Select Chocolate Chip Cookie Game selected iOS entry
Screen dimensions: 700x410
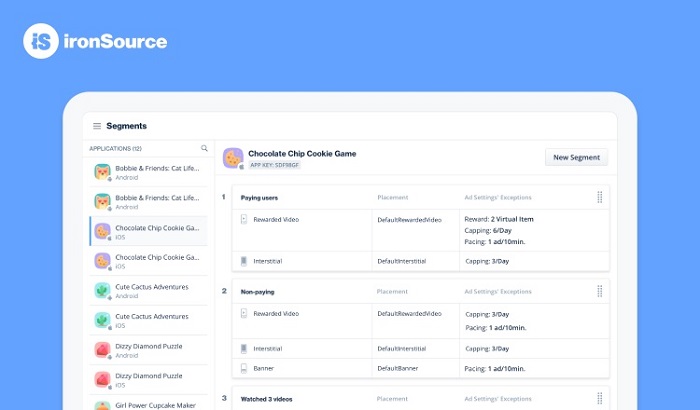tap(150, 231)
